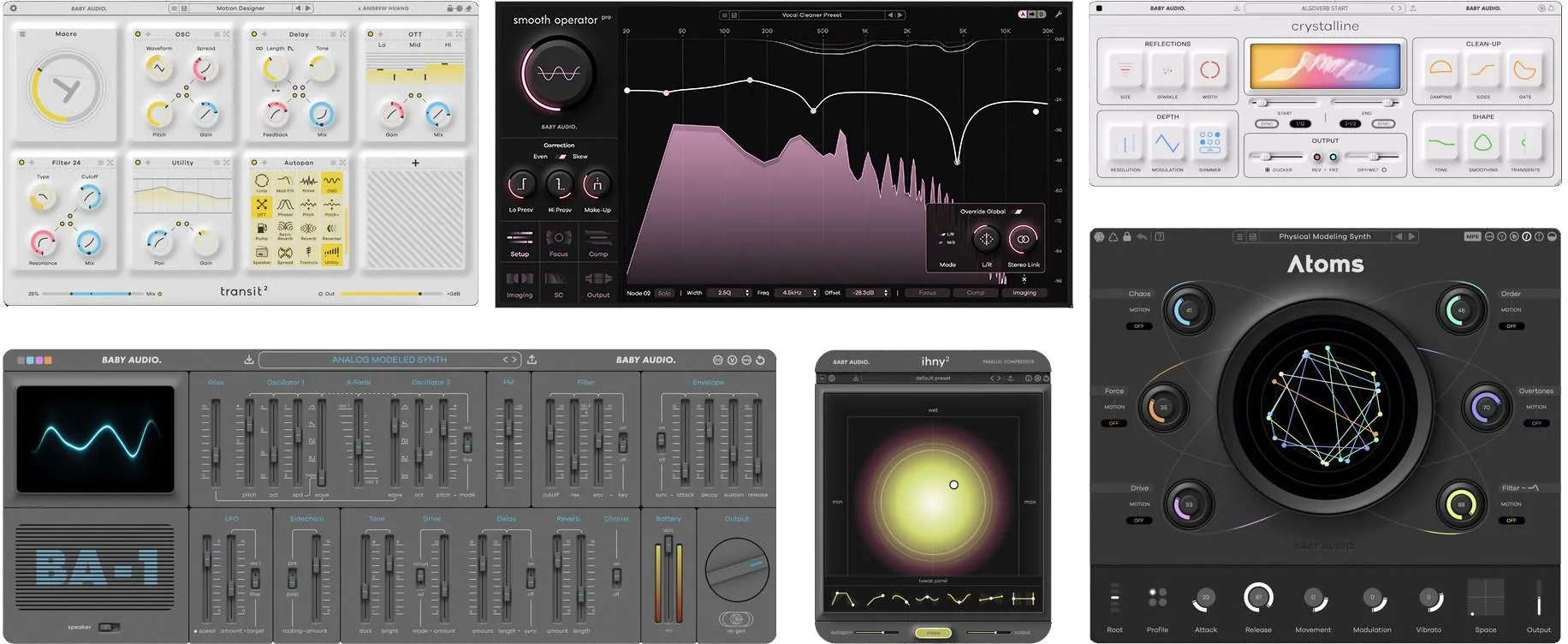Click undo arrow in Atoms toolbar

tap(1142, 236)
